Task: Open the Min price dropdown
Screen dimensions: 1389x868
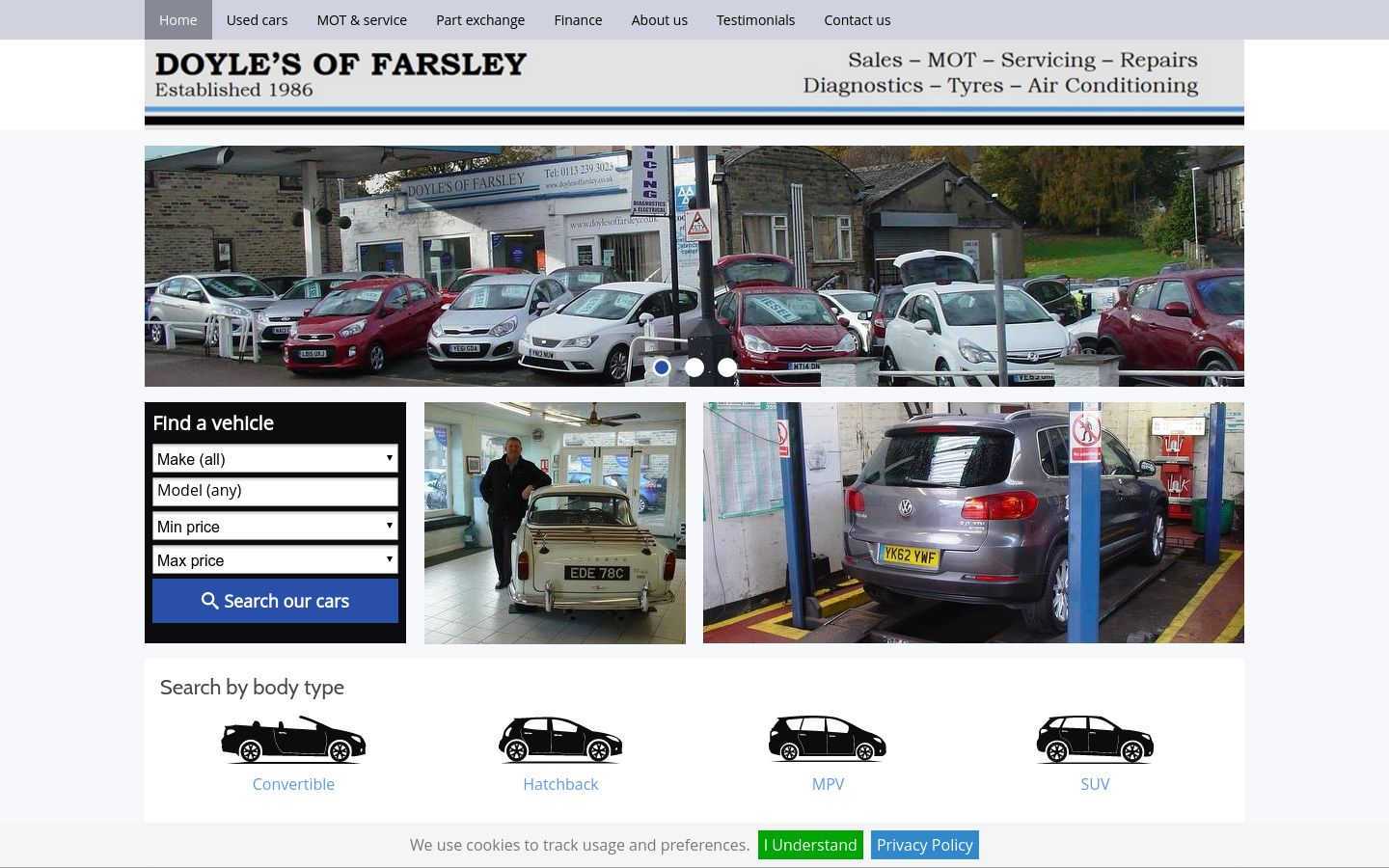Action: pyautogui.click(x=275, y=527)
